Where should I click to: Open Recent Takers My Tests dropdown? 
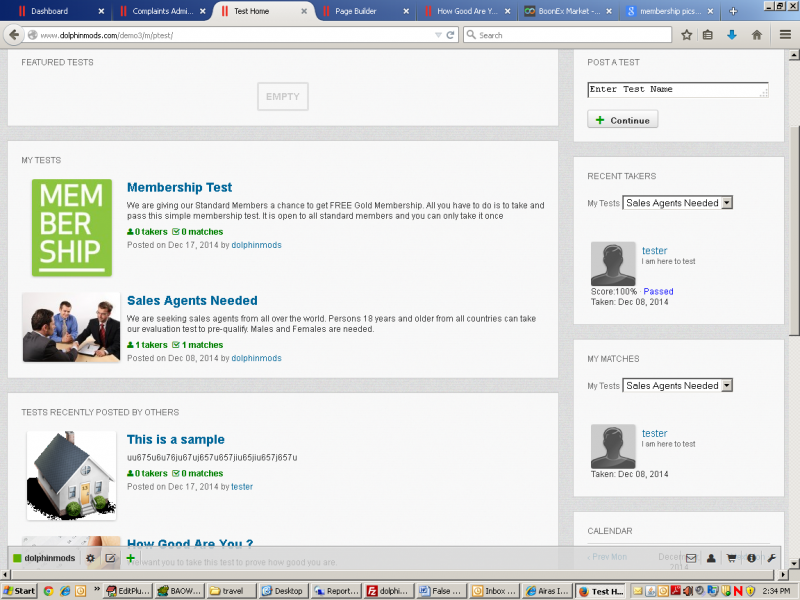point(678,203)
